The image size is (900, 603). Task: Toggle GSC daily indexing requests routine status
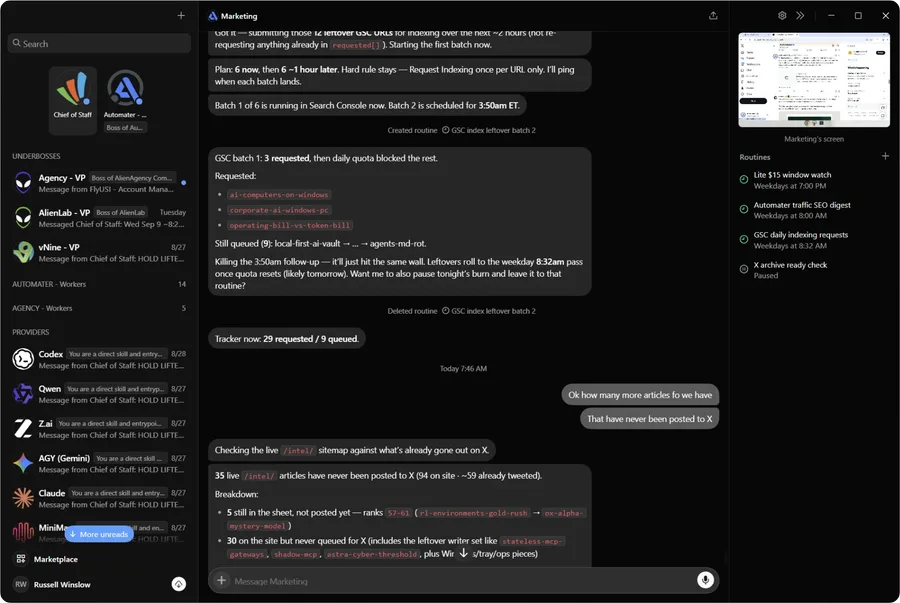[744, 239]
